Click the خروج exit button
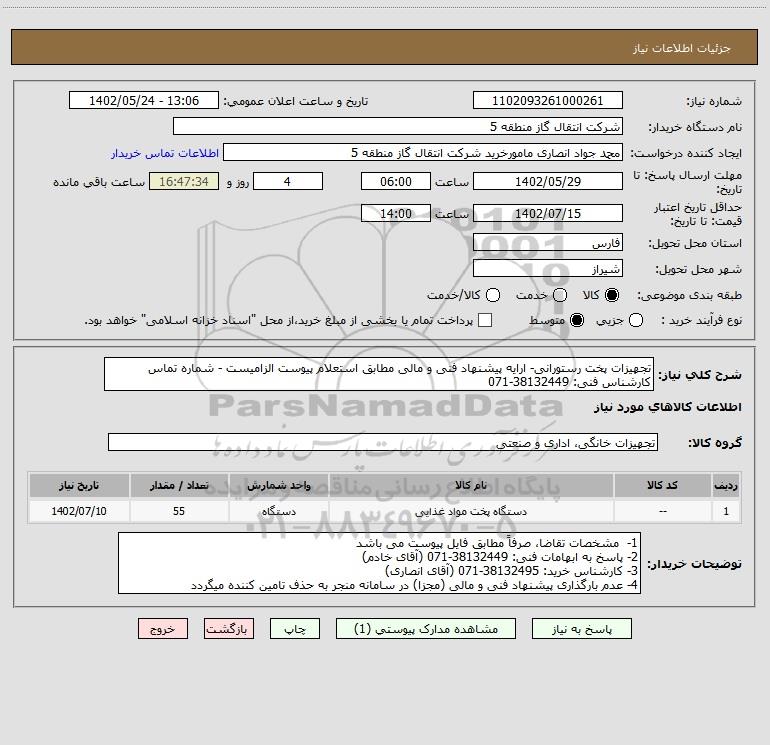 coord(163,629)
